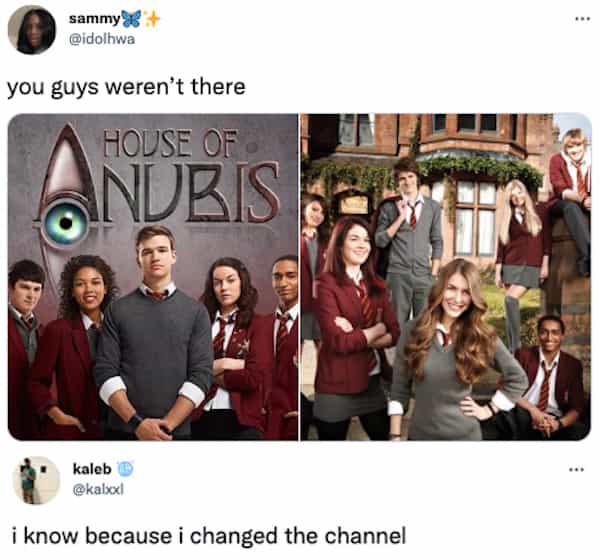Open kaleb's profile avatar
The height and width of the screenshot is (560, 600).
coord(36,480)
